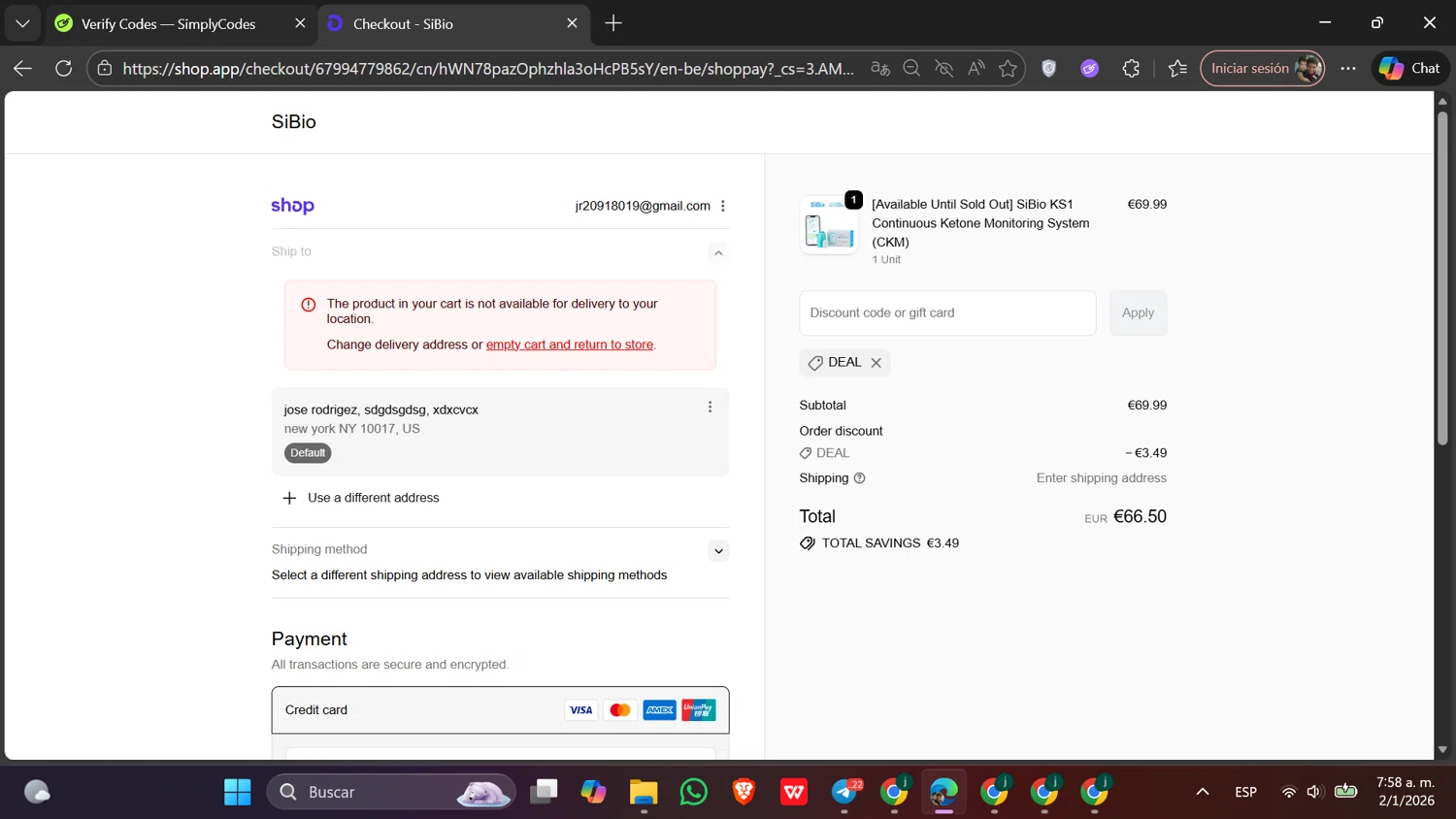Open account options next to email
Screen dimensions: 1456x819
(x=723, y=206)
